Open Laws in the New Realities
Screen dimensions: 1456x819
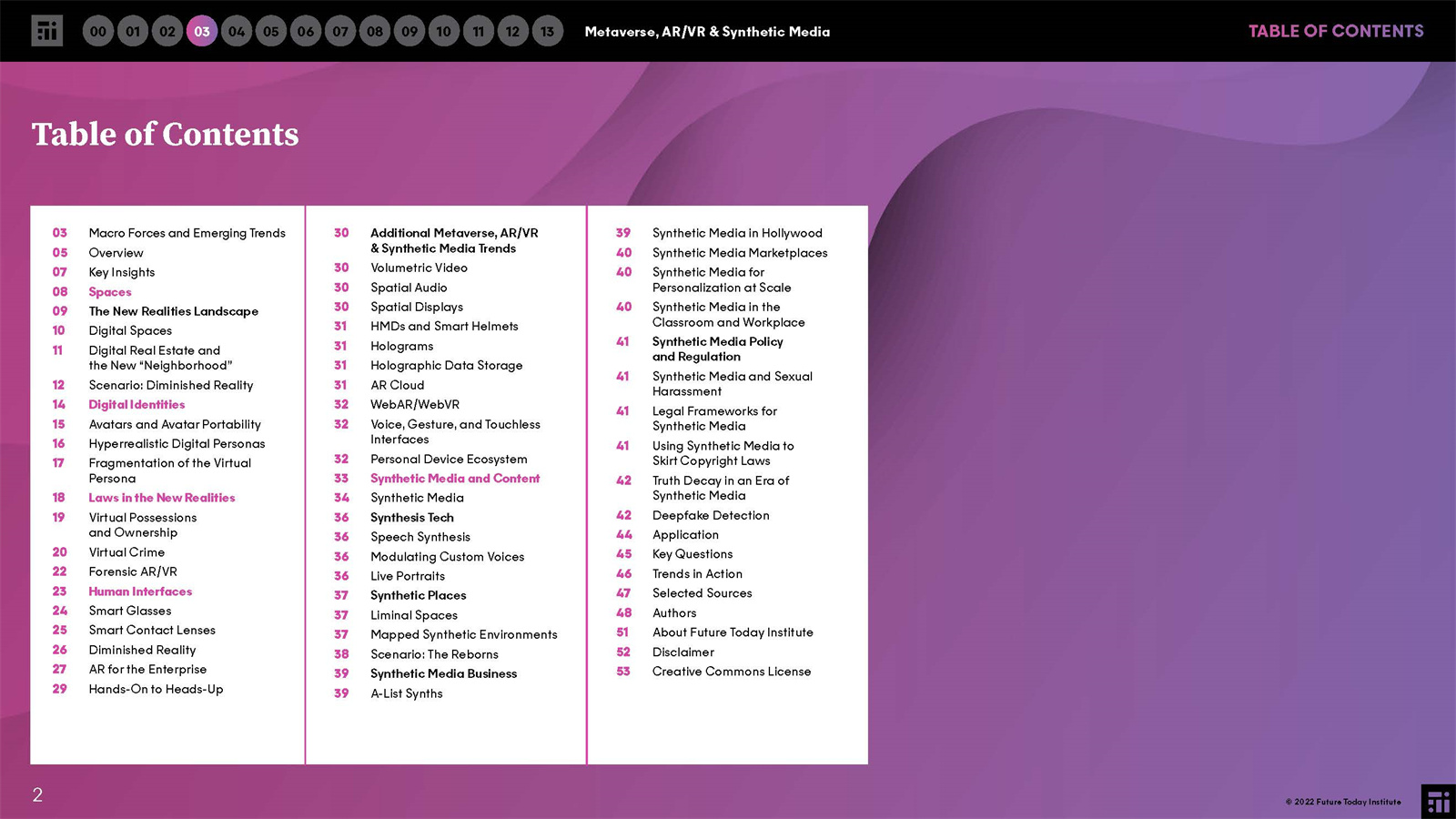(x=161, y=498)
